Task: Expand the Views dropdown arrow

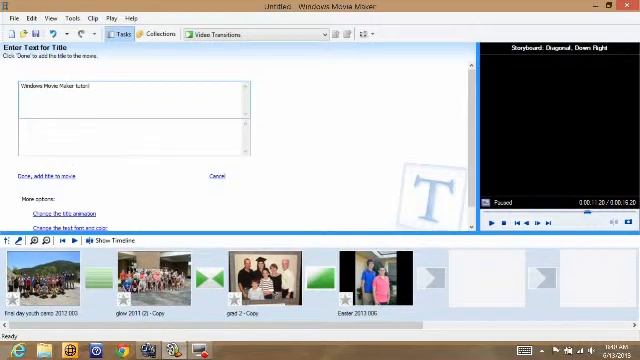Action: [372, 34]
